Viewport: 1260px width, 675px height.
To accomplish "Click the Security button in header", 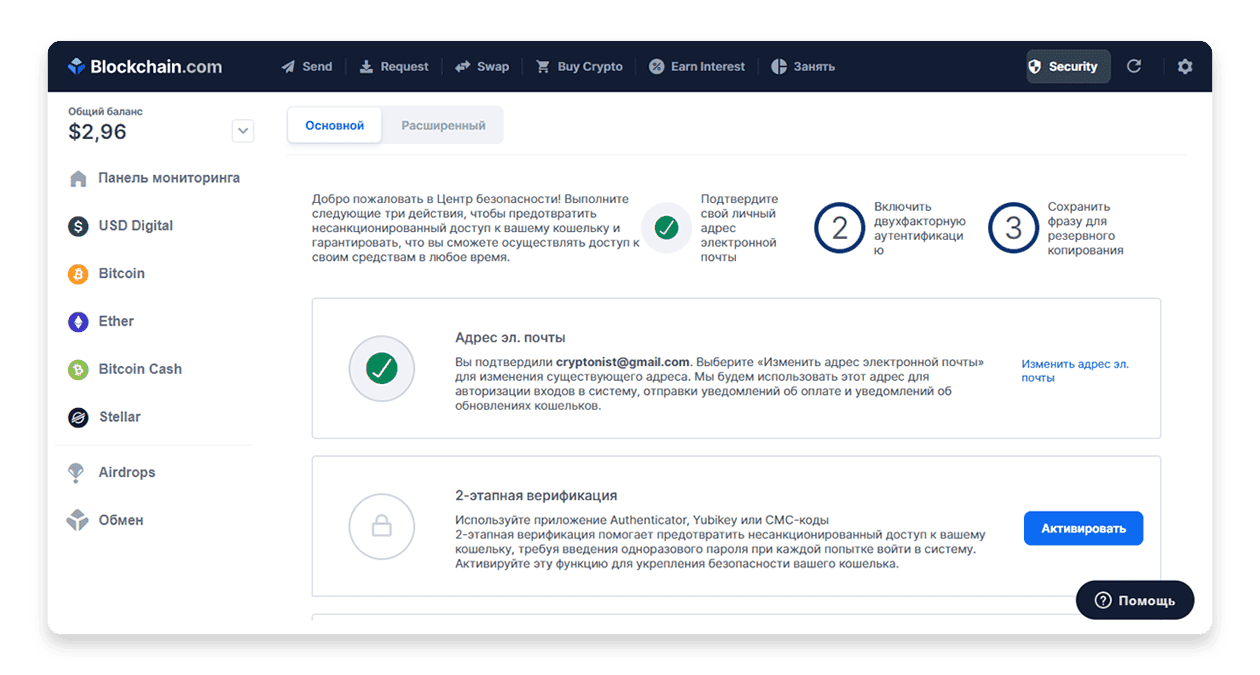I will [x=1068, y=67].
